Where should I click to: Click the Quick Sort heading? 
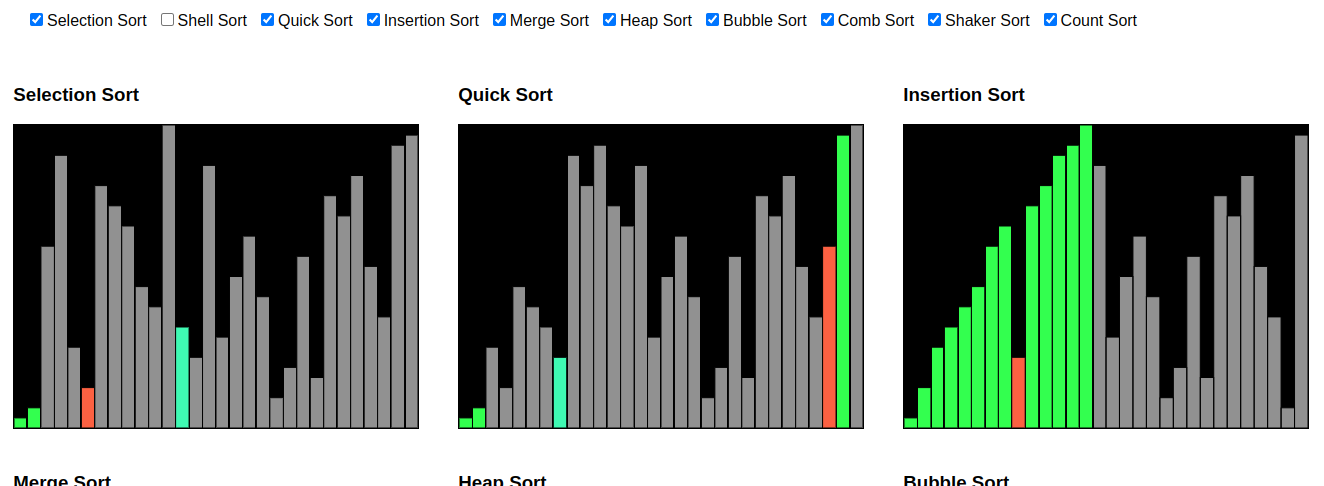click(x=505, y=95)
